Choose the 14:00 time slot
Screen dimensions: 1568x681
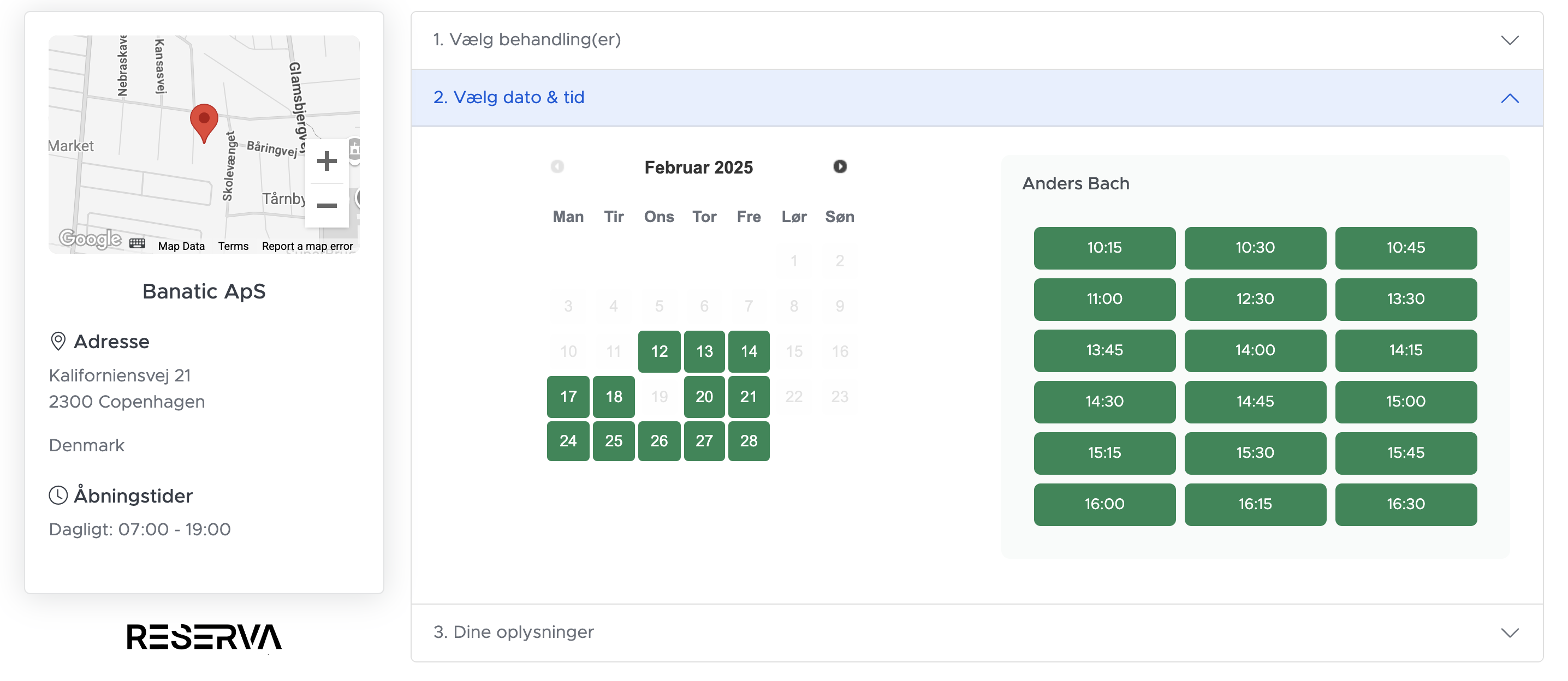1255,350
